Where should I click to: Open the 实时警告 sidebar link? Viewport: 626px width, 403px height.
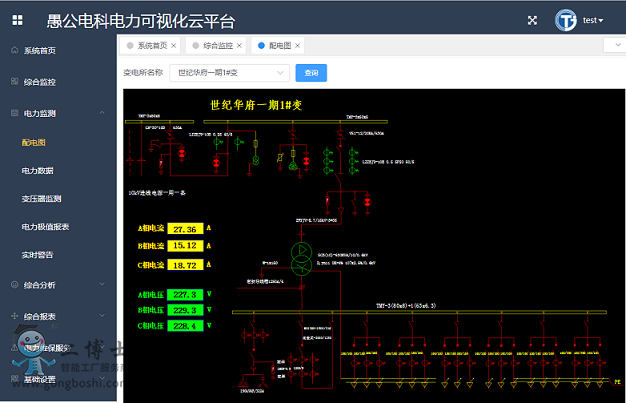coord(38,255)
